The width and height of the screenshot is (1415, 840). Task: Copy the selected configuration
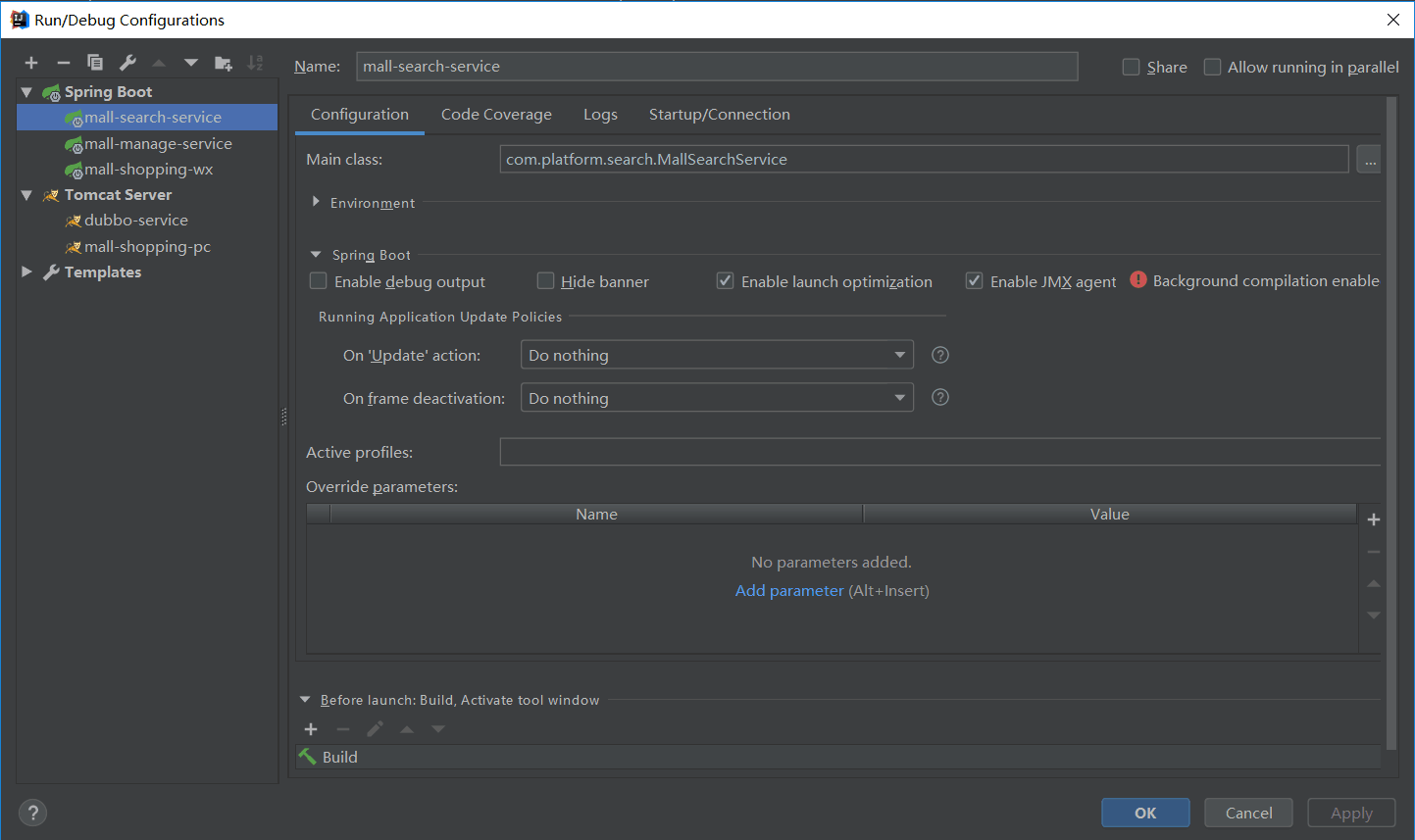point(95,63)
